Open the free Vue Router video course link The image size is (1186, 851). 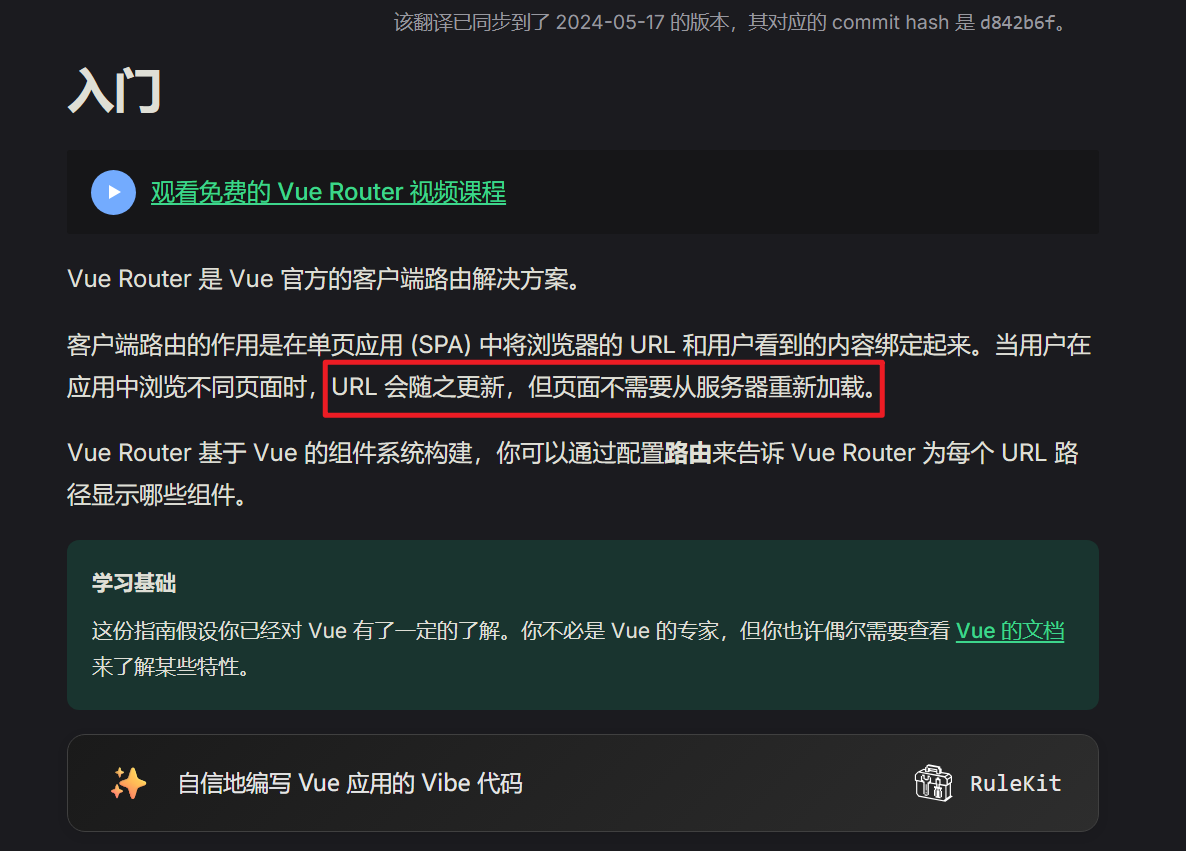point(328,192)
